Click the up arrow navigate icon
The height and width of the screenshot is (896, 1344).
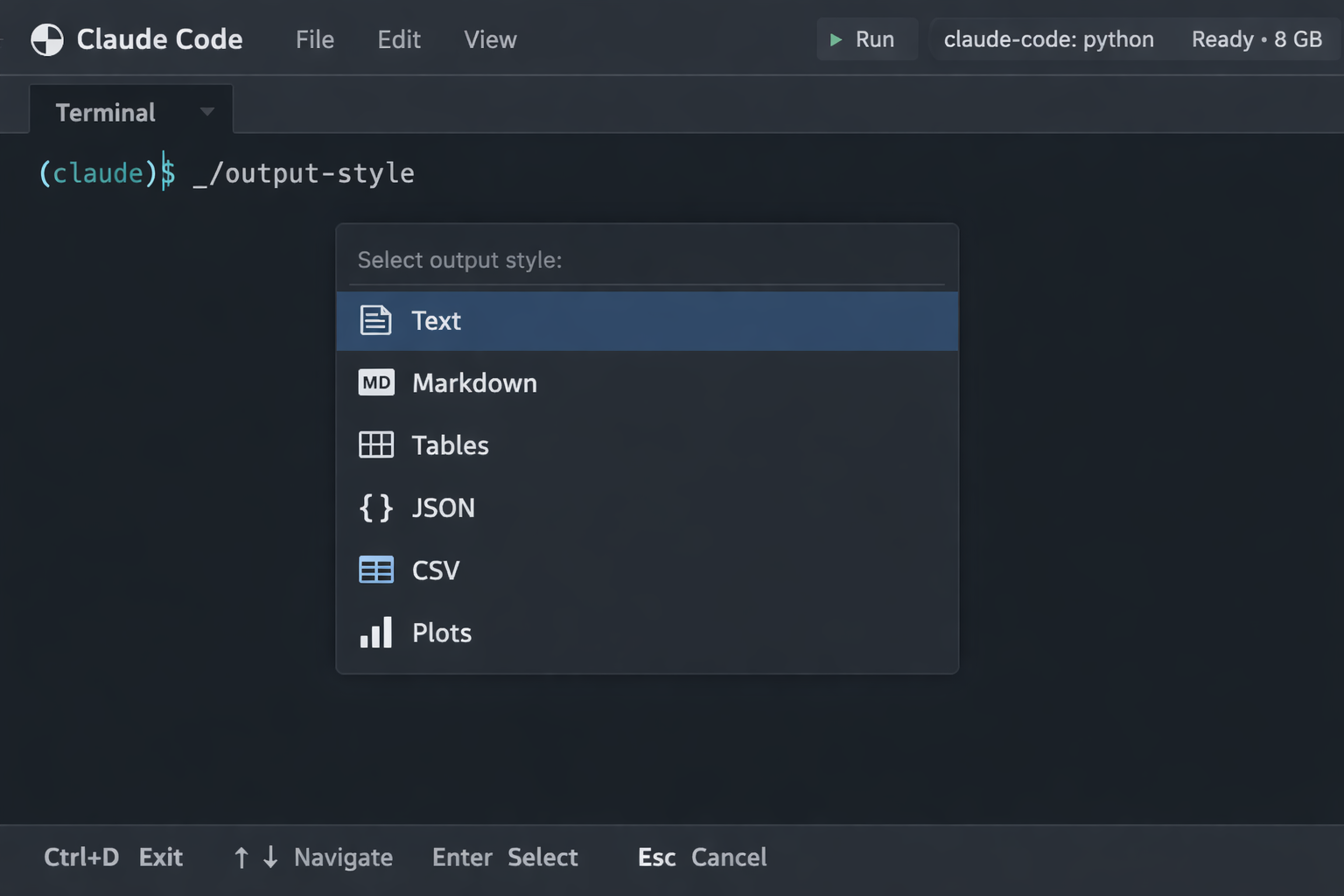point(241,857)
